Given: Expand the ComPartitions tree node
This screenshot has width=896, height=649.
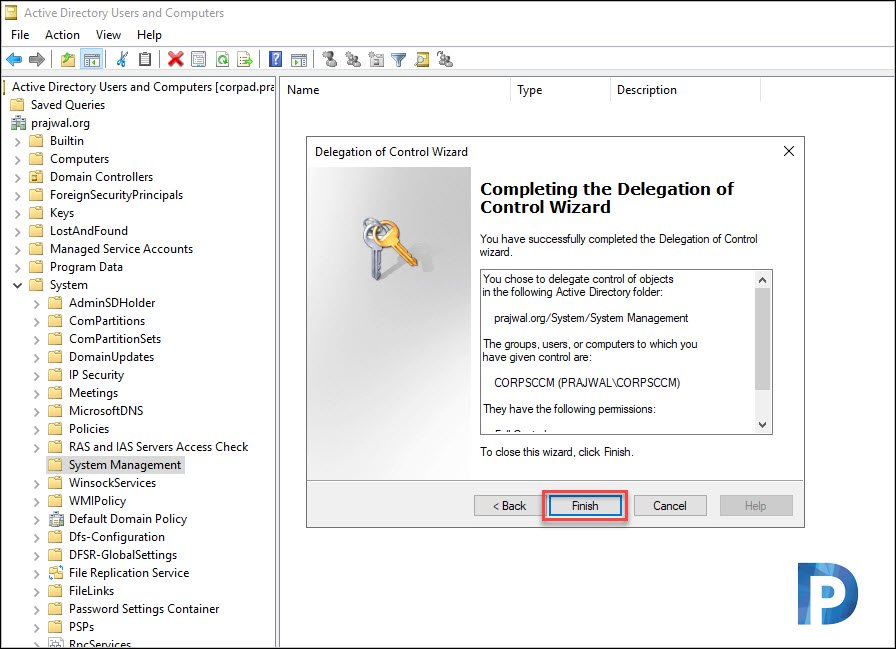Looking at the screenshot, I should point(37,321).
